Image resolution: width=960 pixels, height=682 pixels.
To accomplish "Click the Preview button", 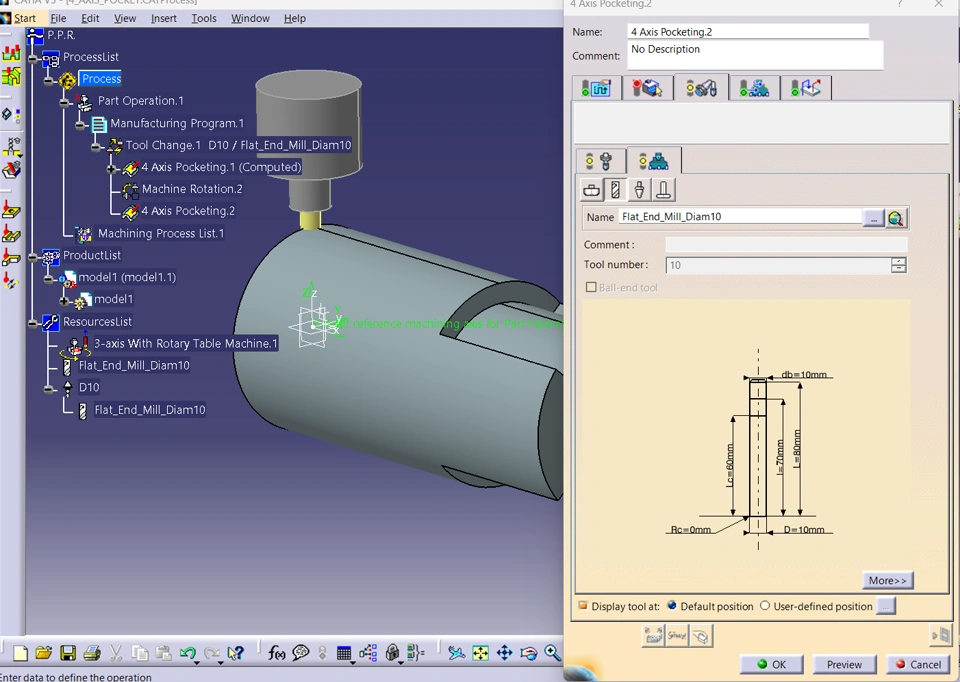I will (844, 664).
